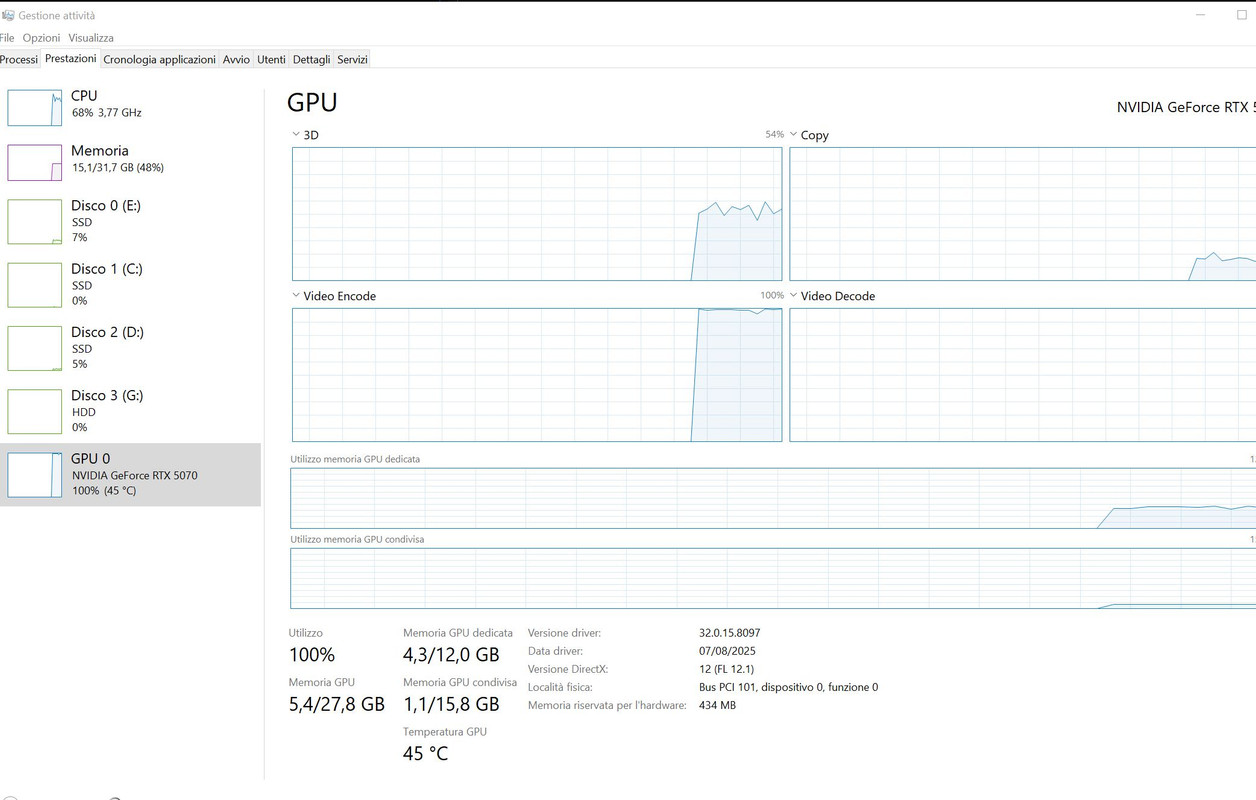
Task: Click driver date 07/08/2025
Action: point(727,651)
